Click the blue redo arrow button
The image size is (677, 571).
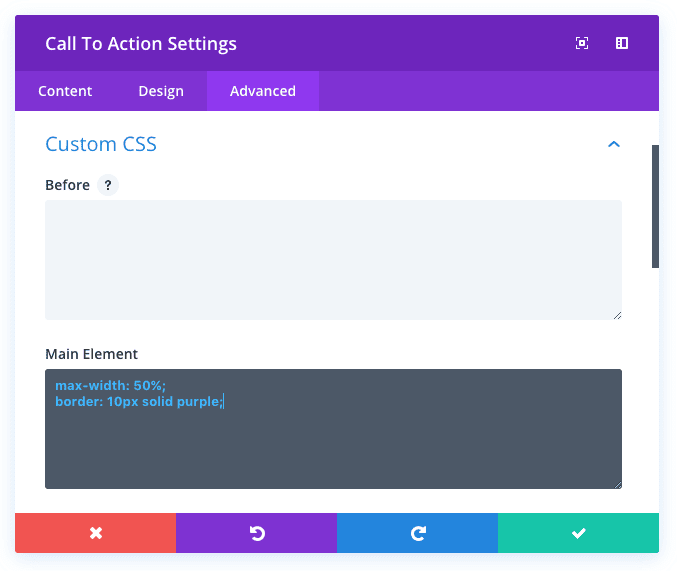point(417,533)
